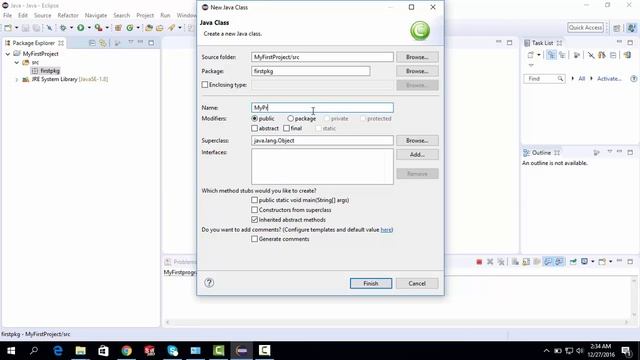Click the Debug bug icon in toolbar
The image size is (640, 360).
[63, 28]
